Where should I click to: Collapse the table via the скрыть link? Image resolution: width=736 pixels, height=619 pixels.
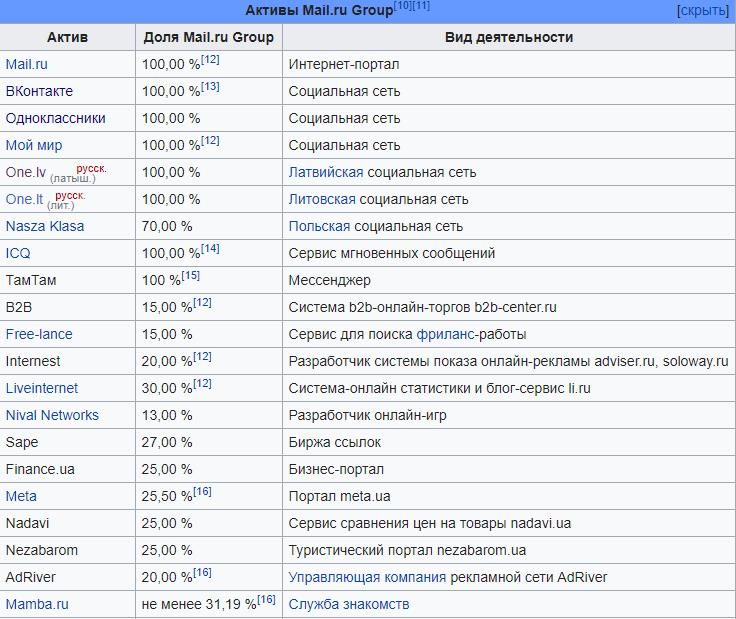tap(702, 11)
